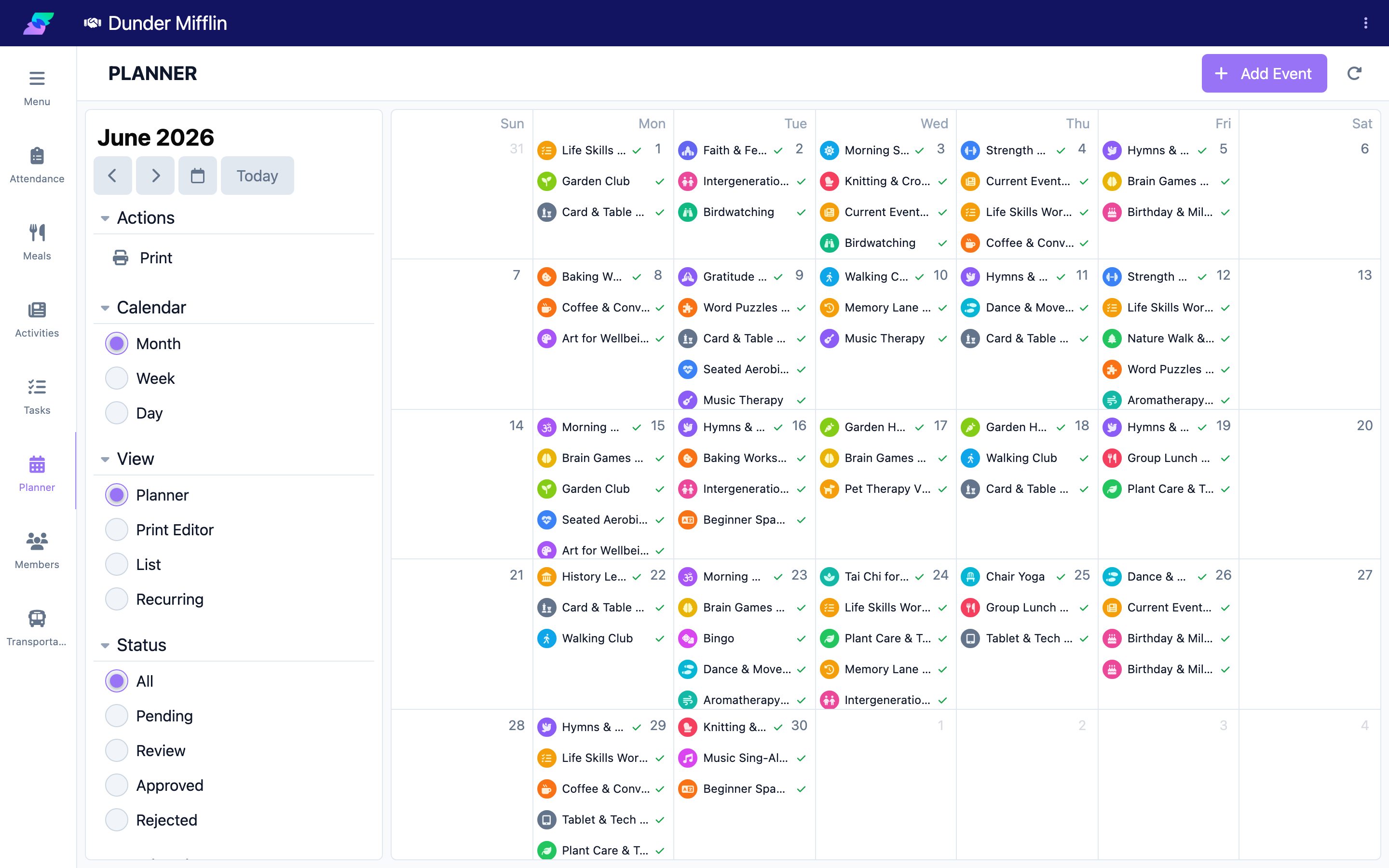
Task: Select the Review status filter
Action: click(x=117, y=750)
